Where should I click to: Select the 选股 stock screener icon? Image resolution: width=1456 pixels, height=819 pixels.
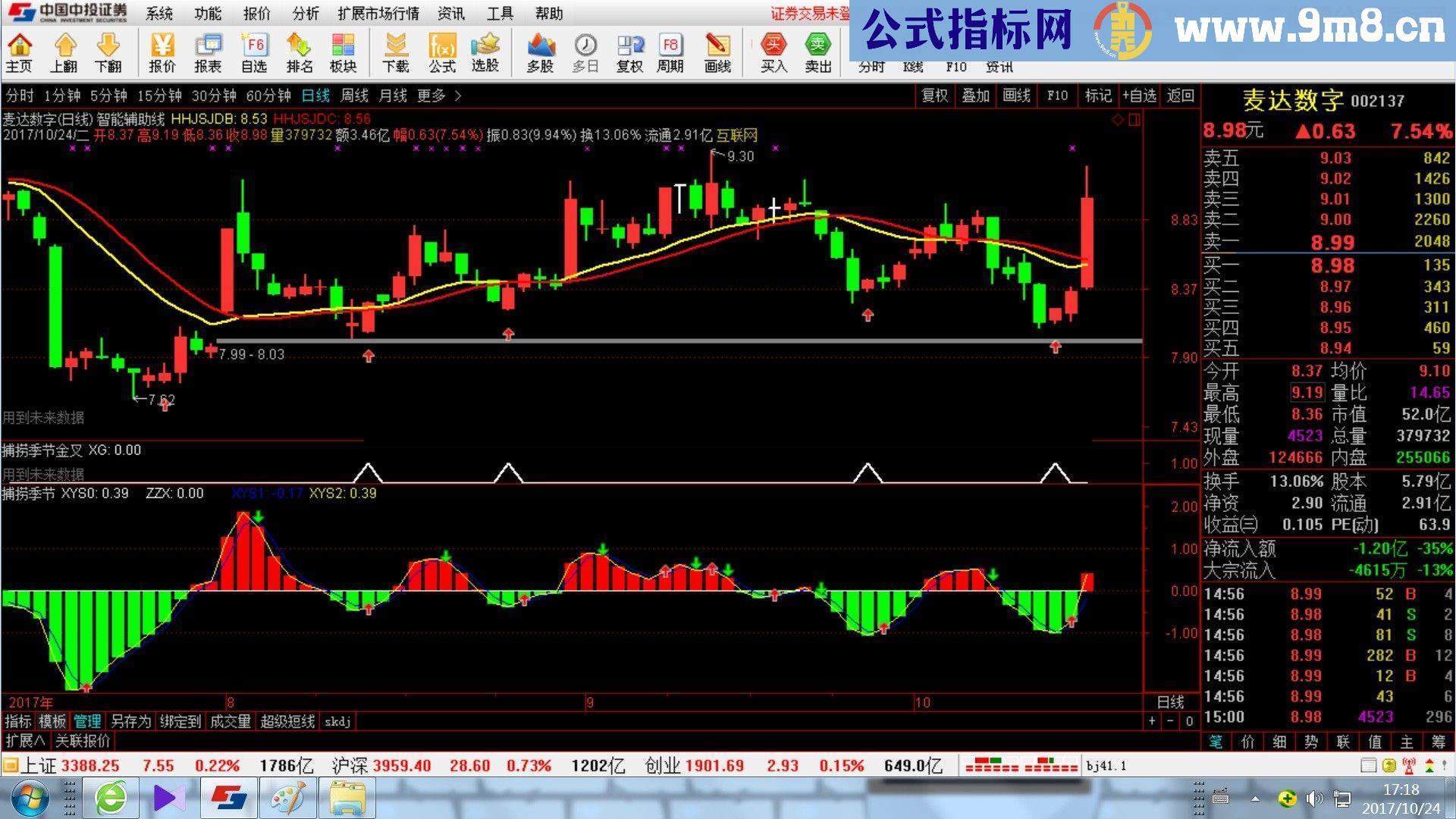pyautogui.click(x=485, y=52)
